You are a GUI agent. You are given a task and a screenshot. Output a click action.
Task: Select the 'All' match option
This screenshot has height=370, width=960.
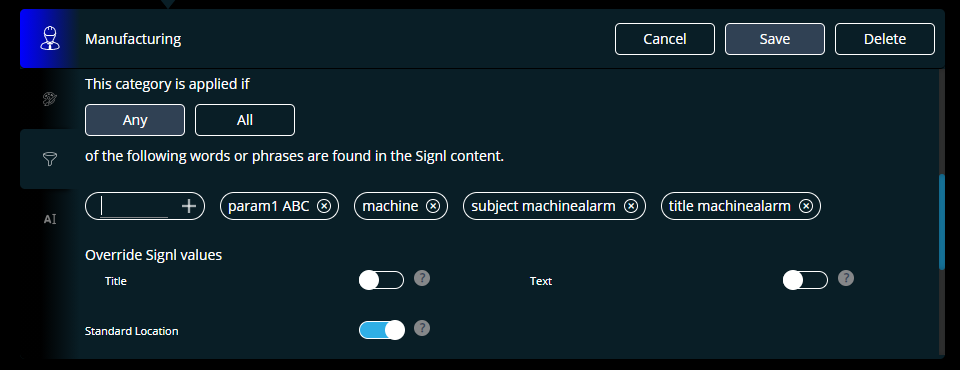(245, 120)
